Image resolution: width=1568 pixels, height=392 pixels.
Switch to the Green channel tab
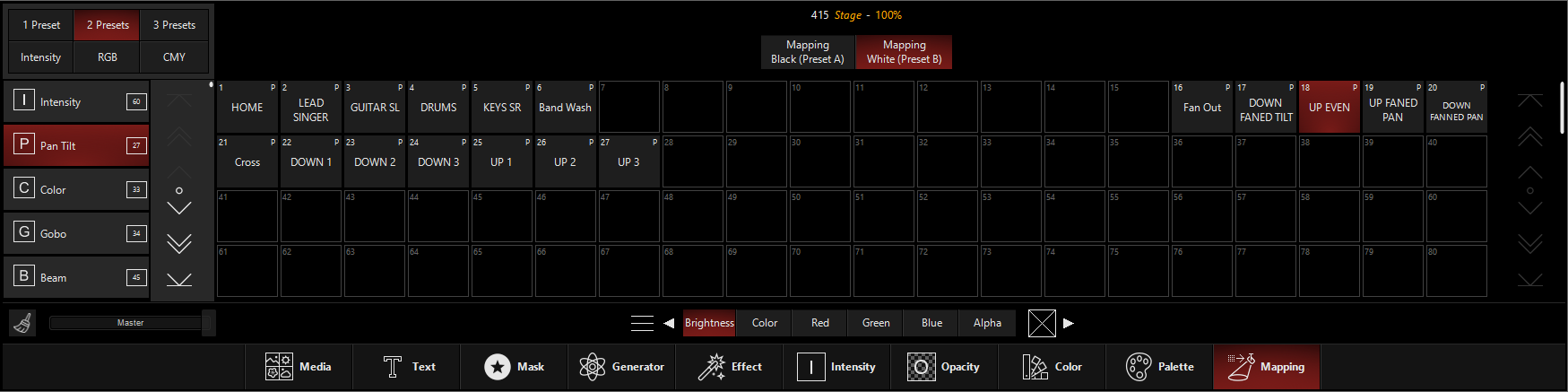tap(876, 323)
